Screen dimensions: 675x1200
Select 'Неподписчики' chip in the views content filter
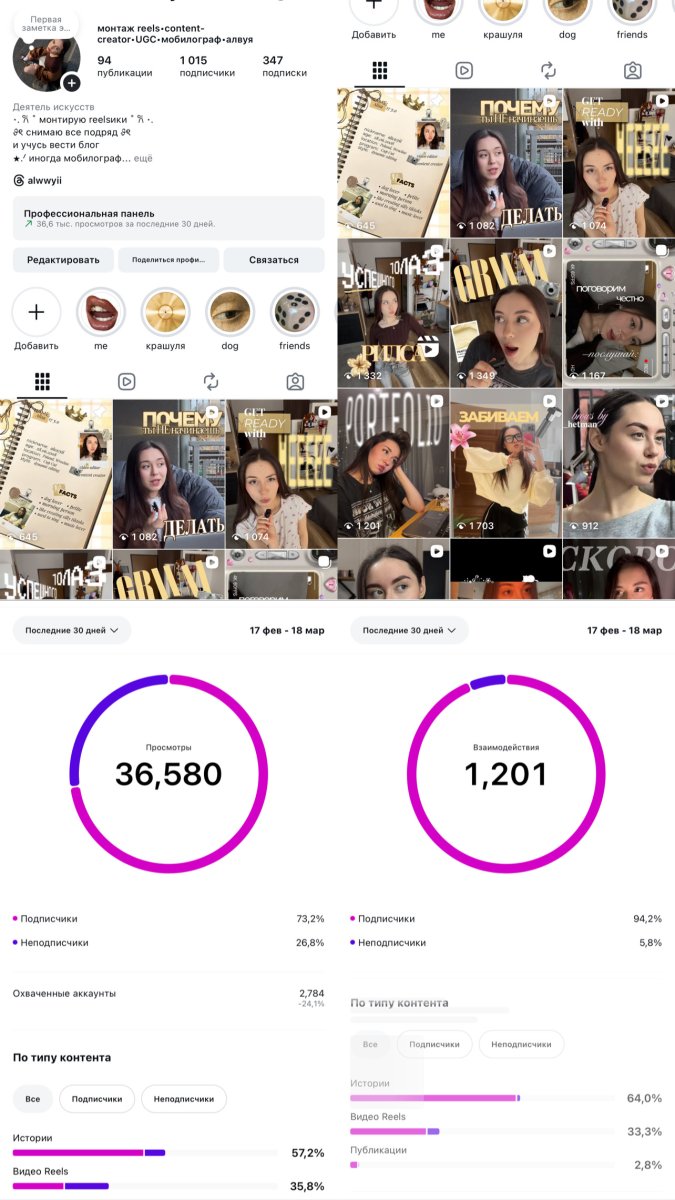tap(184, 1099)
